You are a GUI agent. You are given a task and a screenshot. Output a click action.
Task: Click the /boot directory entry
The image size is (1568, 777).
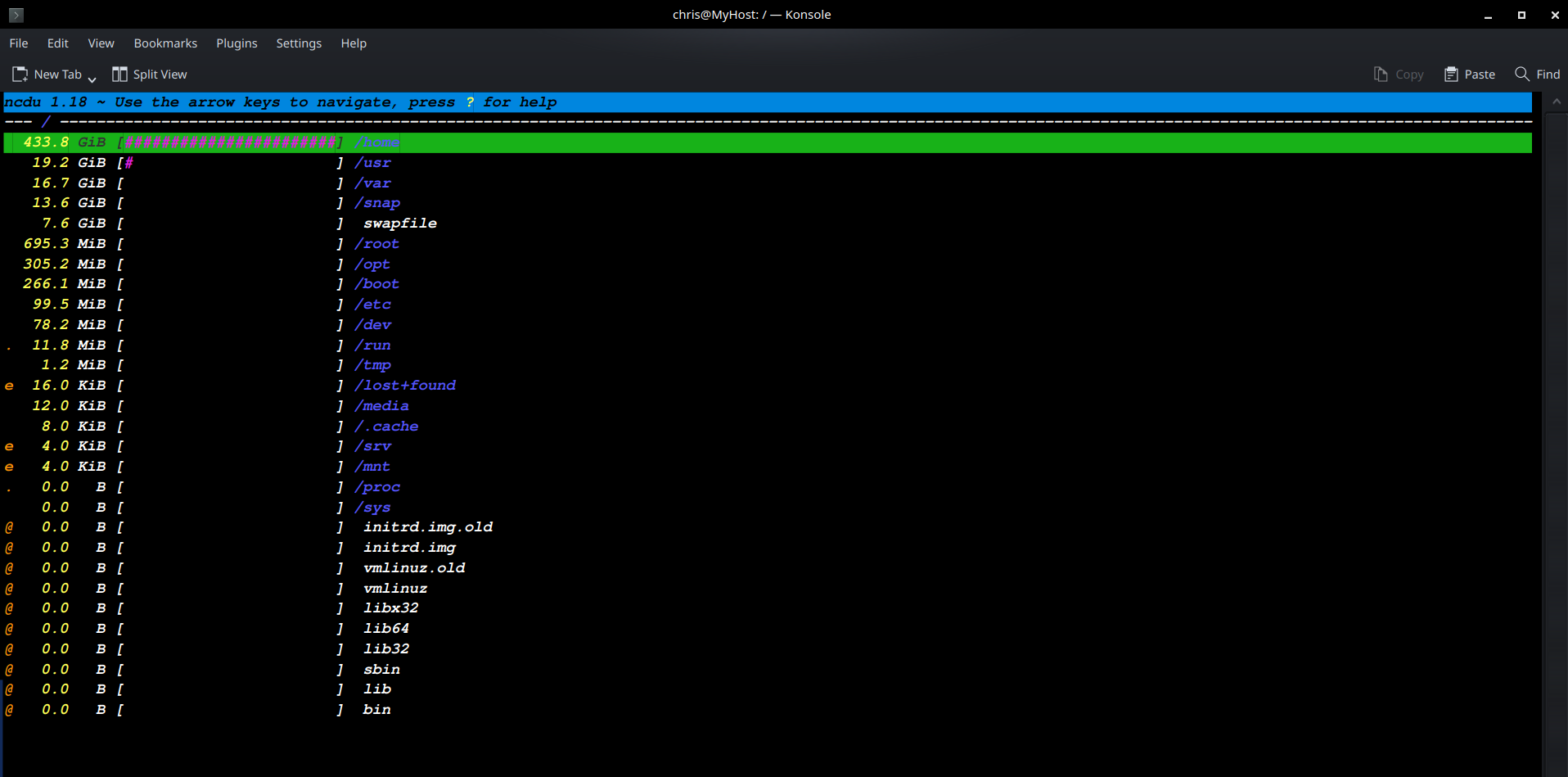click(377, 284)
